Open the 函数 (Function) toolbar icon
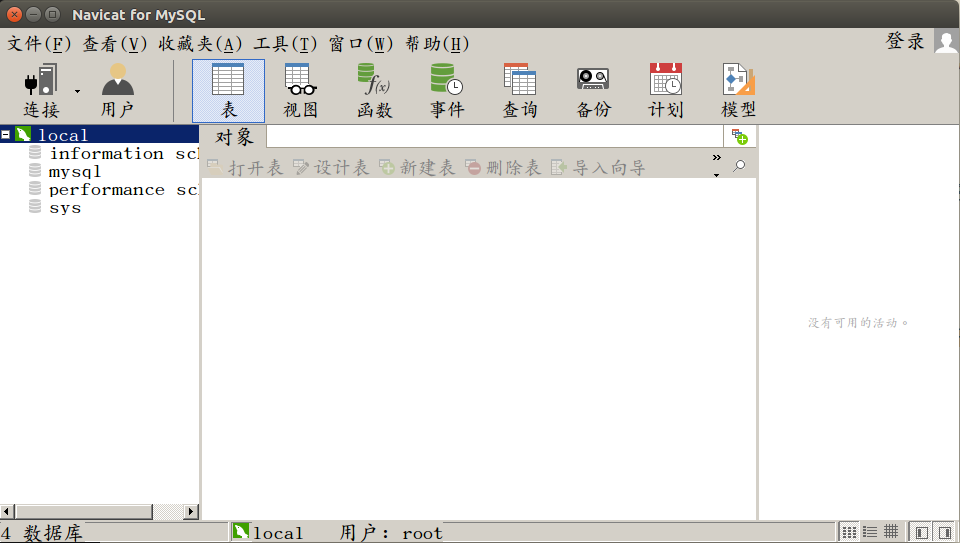 tap(374, 90)
